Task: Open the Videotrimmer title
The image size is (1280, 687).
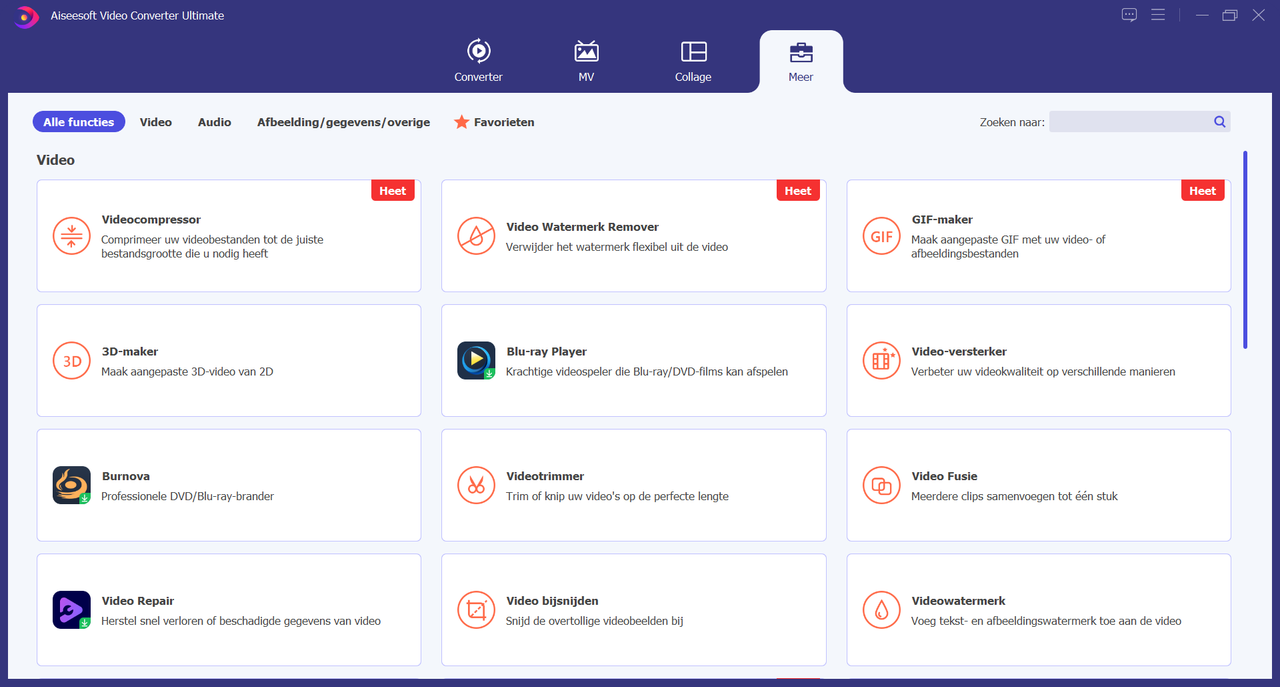Action: click(545, 476)
